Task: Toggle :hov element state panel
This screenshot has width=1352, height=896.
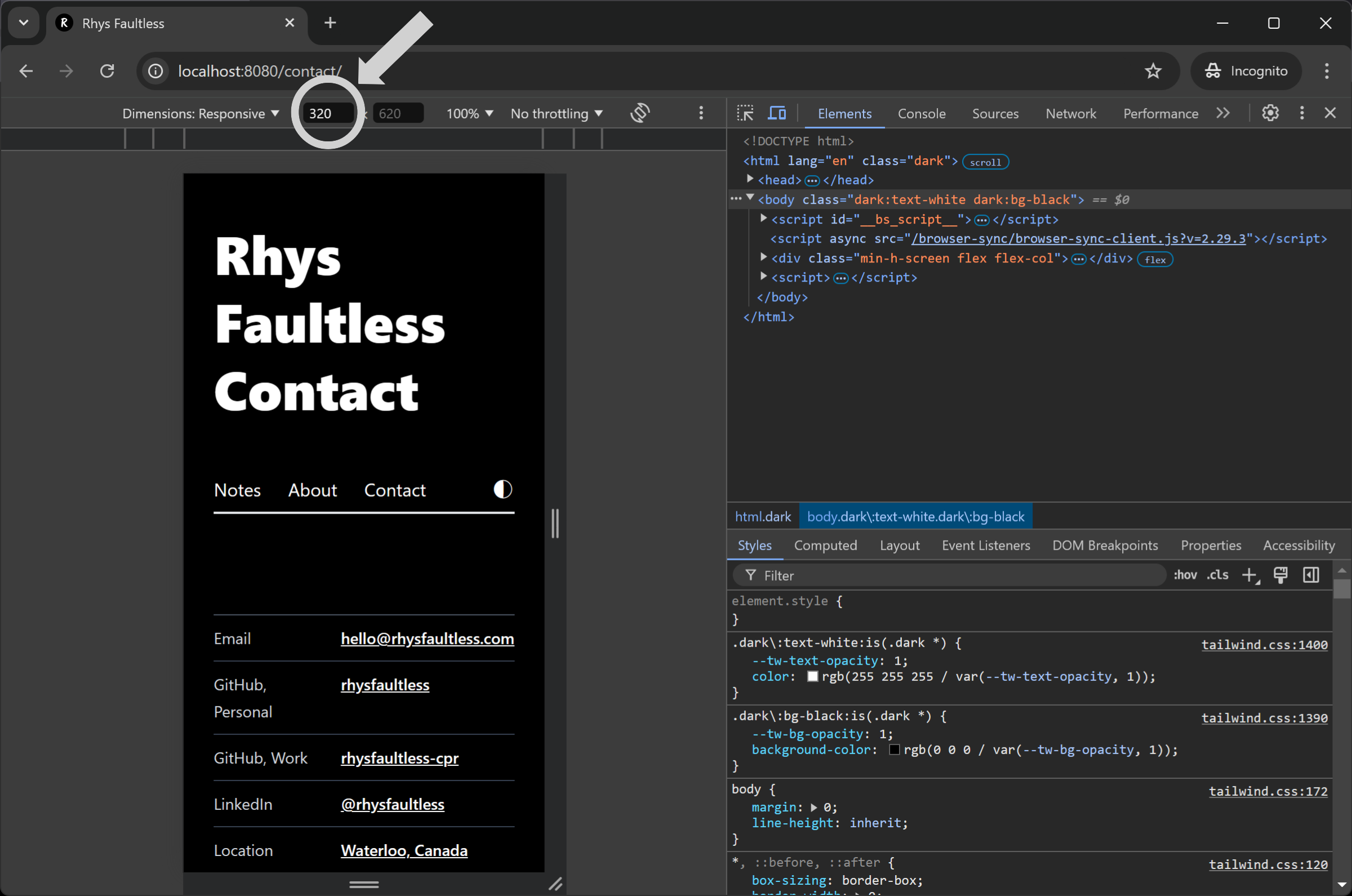Action: coord(1185,575)
